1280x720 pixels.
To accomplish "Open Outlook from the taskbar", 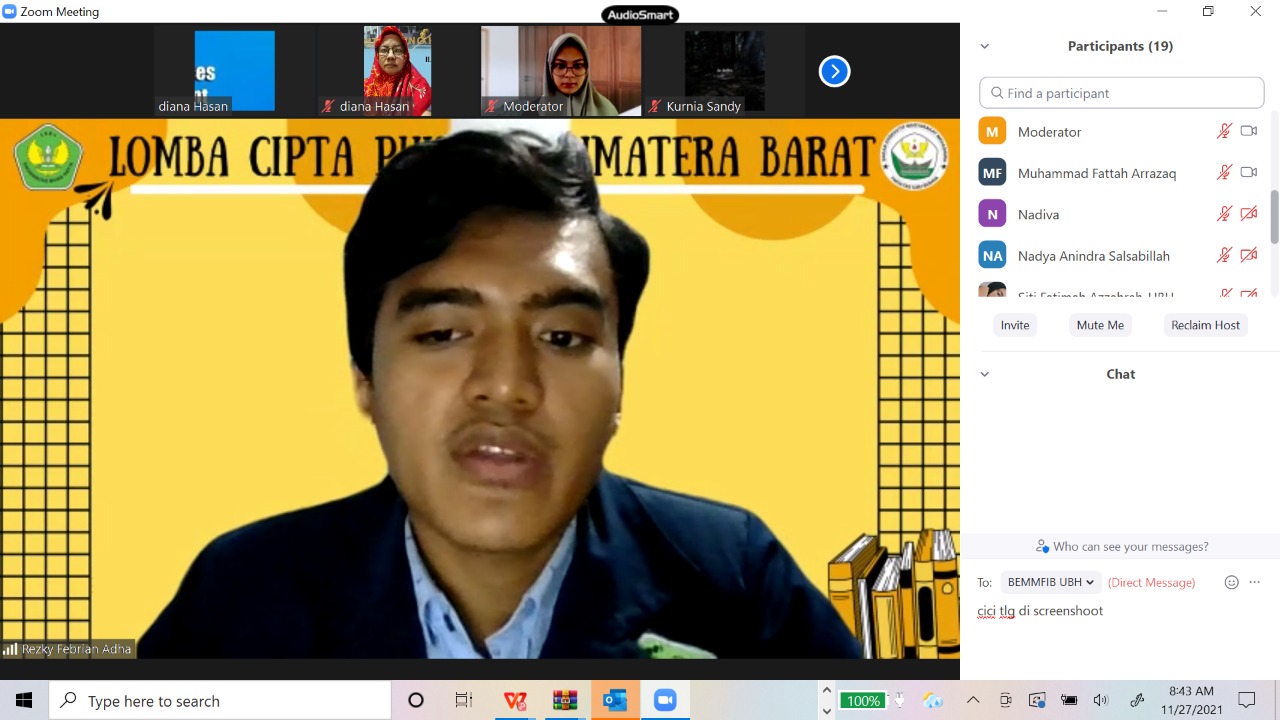I will pos(615,701).
